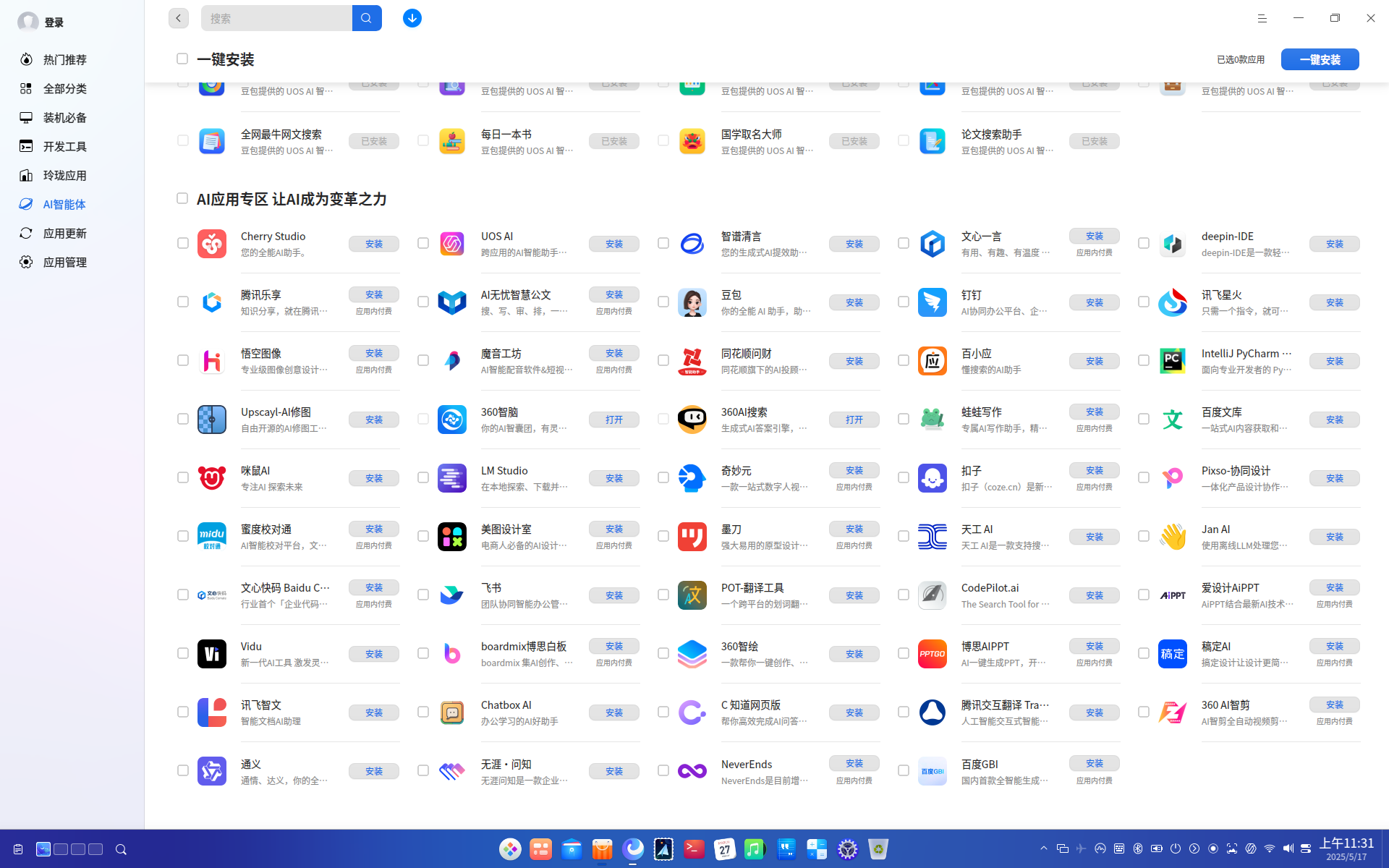Click the 钉钉 app icon
Viewport: 1389px width, 868px height.
click(x=933, y=302)
